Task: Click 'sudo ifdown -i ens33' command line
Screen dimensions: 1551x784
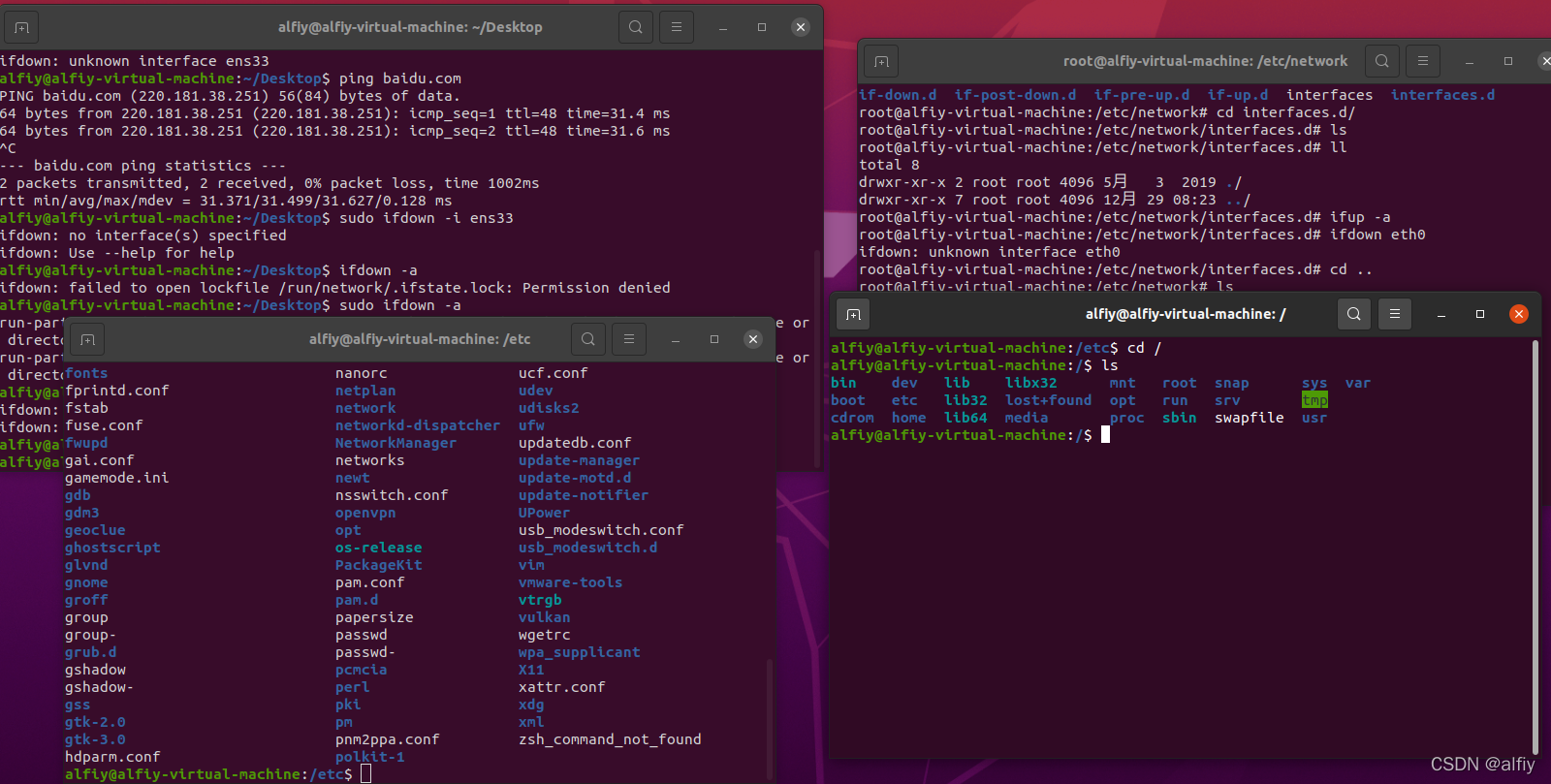Action: point(256,218)
